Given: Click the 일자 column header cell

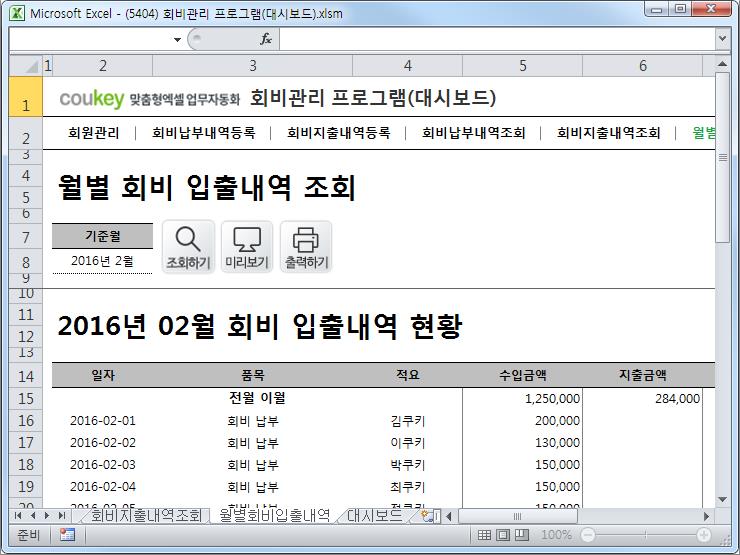Looking at the screenshot, I should click(x=102, y=375).
